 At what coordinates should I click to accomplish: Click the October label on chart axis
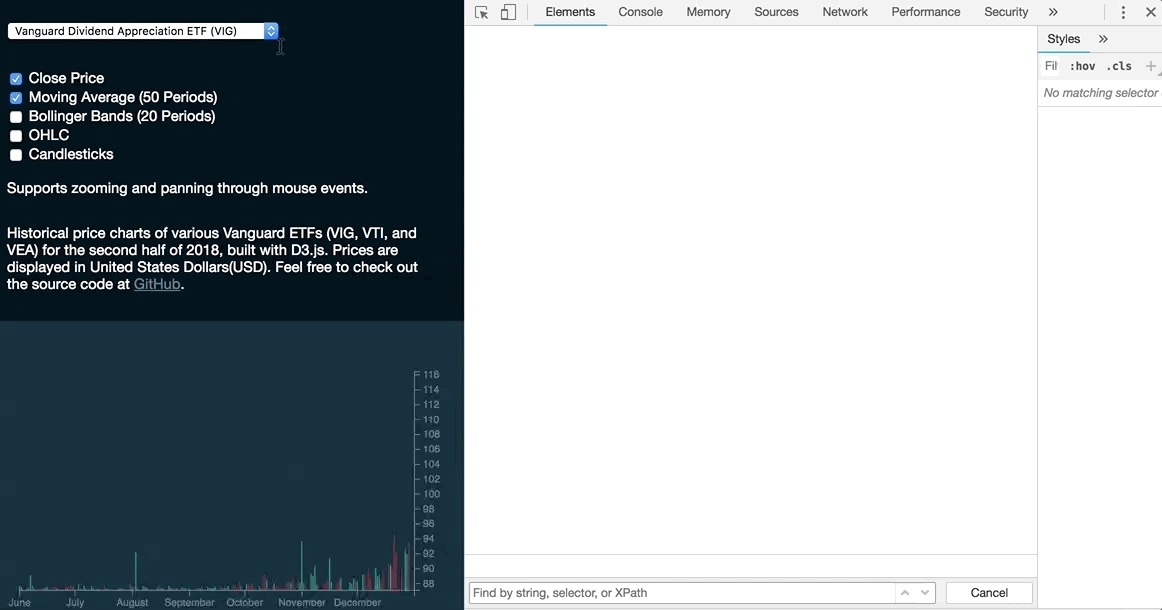[245, 603]
